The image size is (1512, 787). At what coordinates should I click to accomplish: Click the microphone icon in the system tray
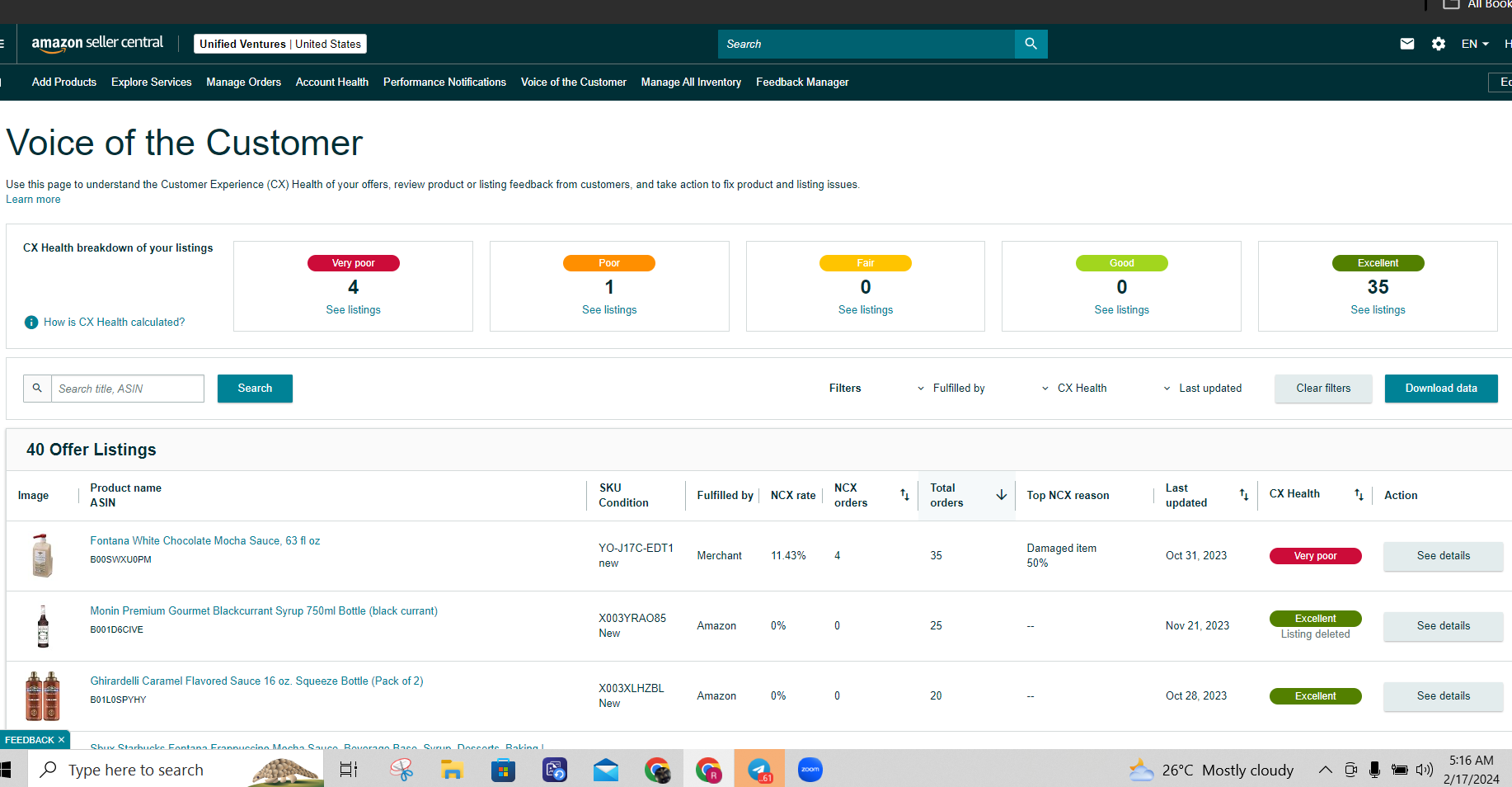(x=1374, y=770)
